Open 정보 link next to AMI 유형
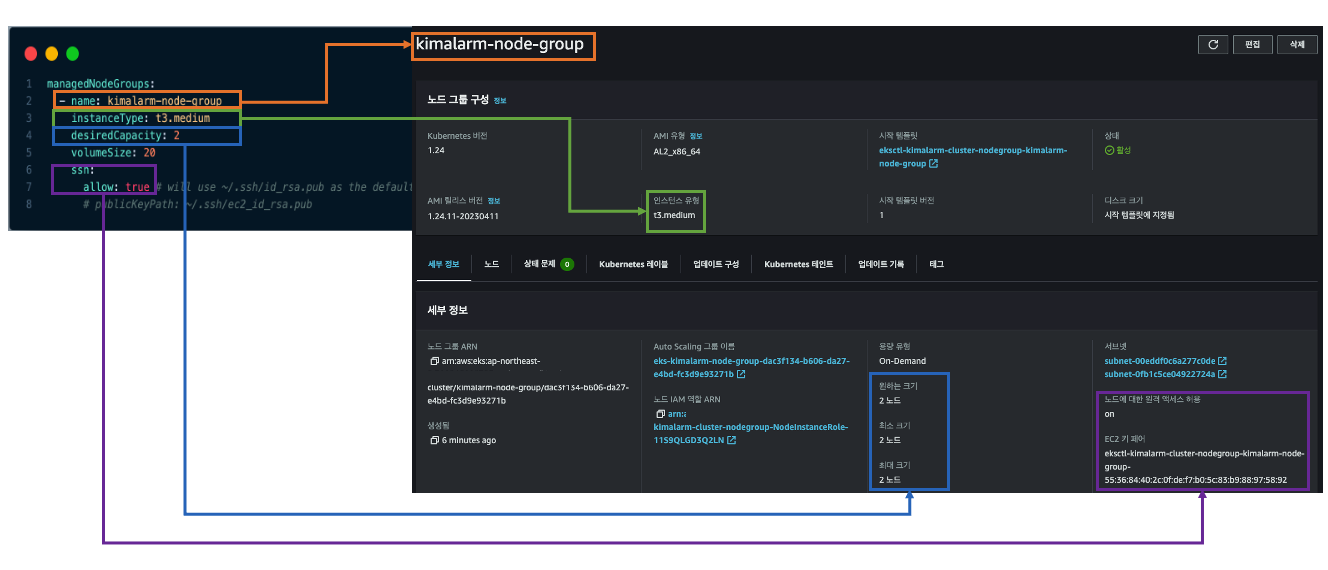 pos(696,135)
